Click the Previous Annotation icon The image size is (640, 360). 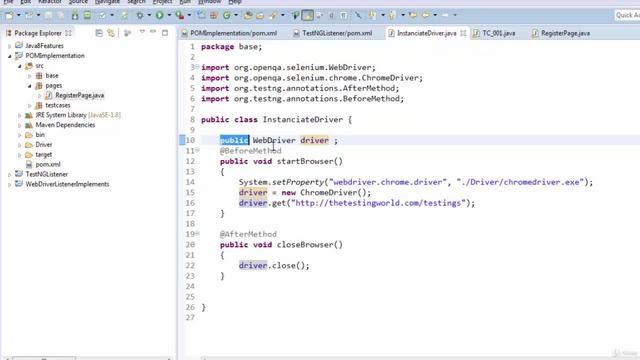[392, 16]
